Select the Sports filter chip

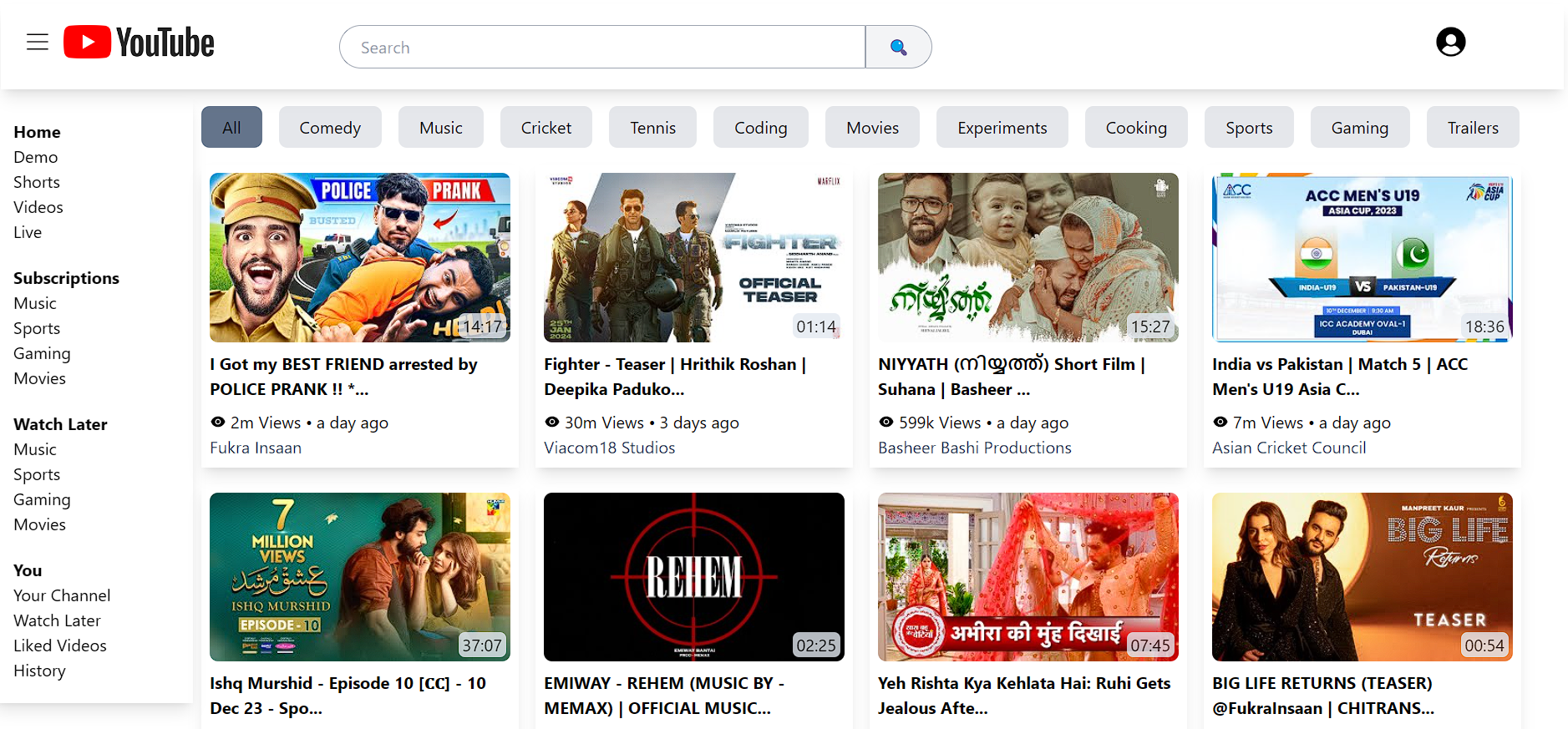[x=1249, y=127]
